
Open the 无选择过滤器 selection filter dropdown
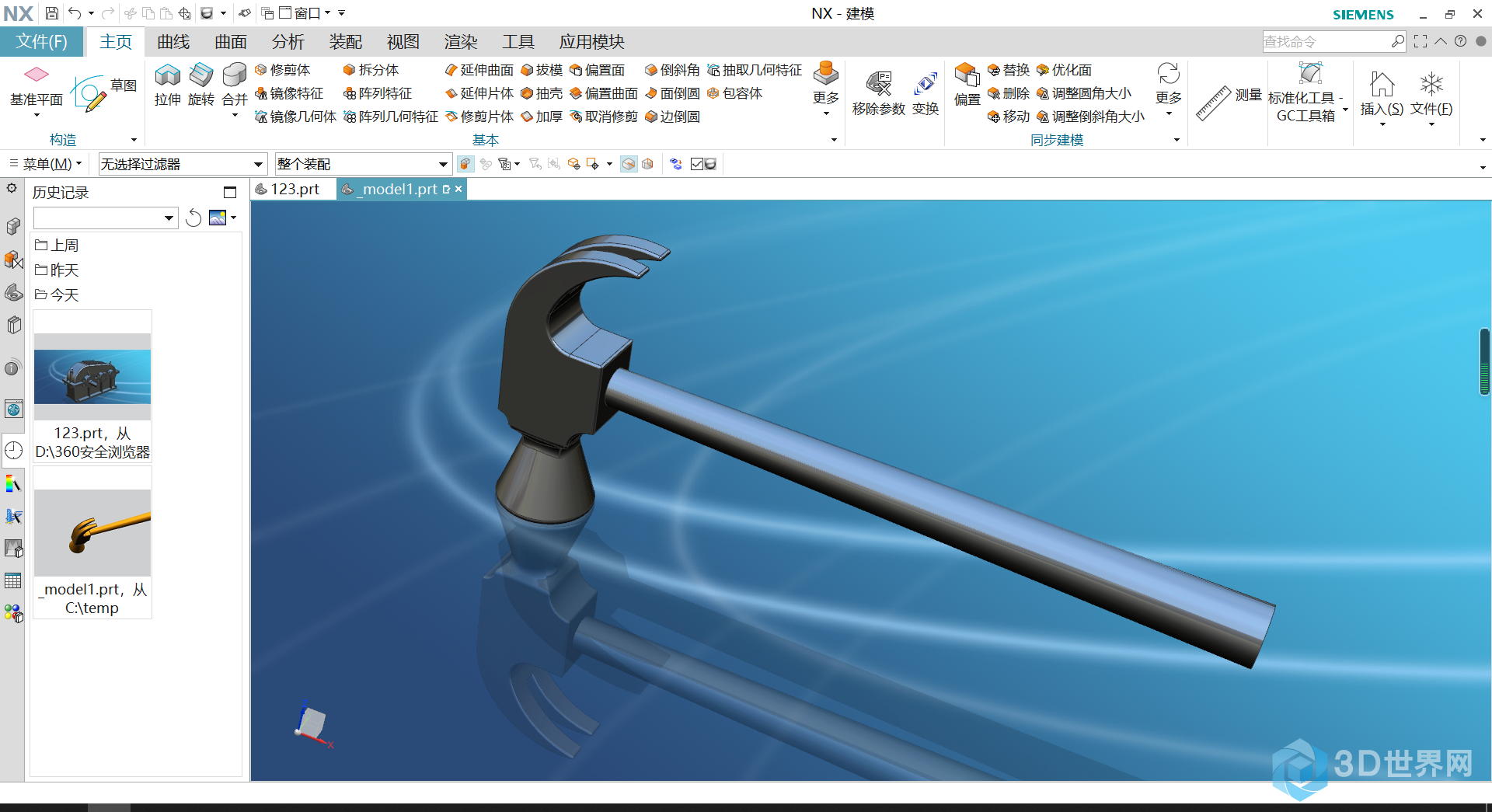pos(183,164)
